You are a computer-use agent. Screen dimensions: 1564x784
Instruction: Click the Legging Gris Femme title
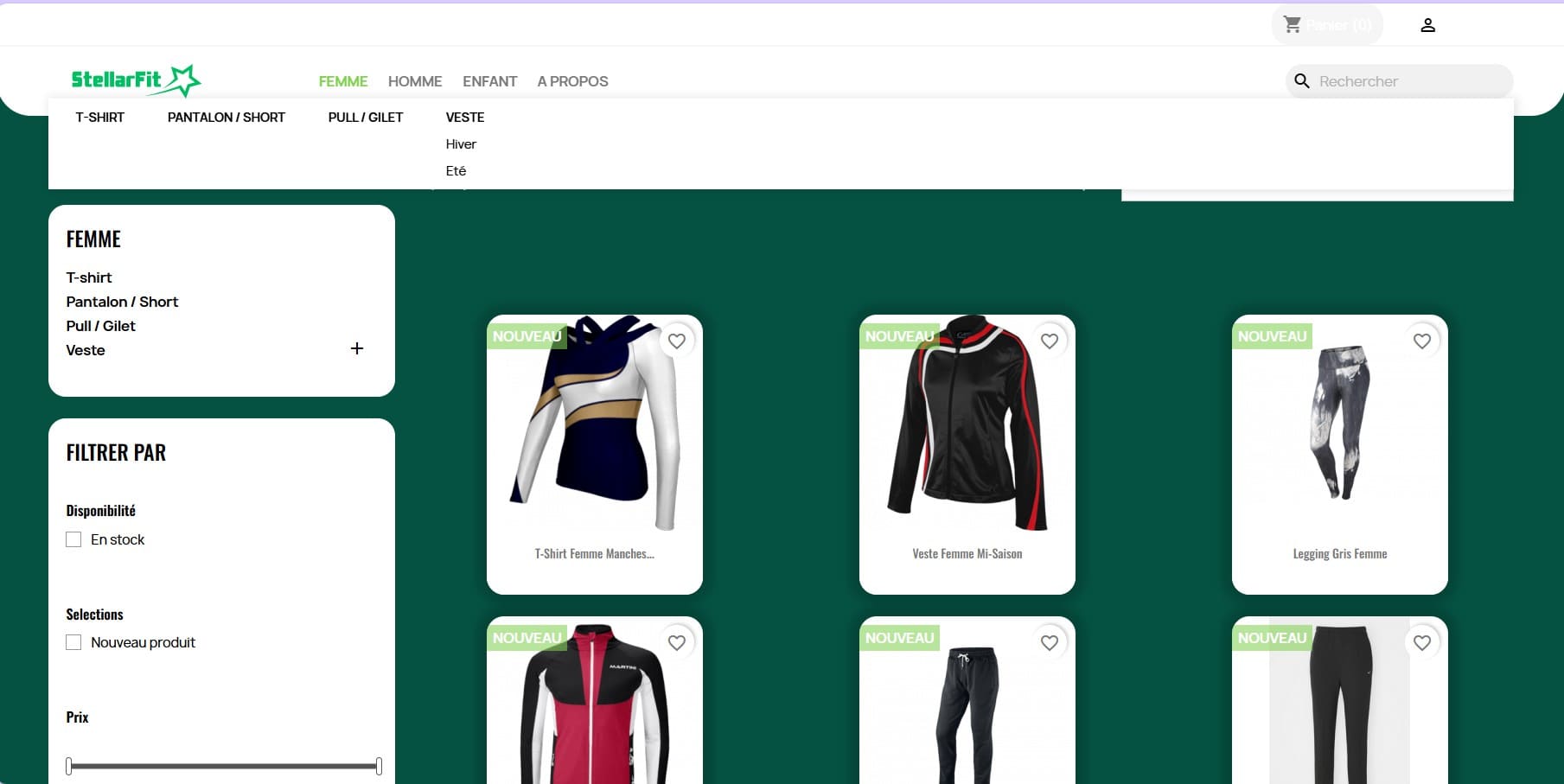point(1339,554)
